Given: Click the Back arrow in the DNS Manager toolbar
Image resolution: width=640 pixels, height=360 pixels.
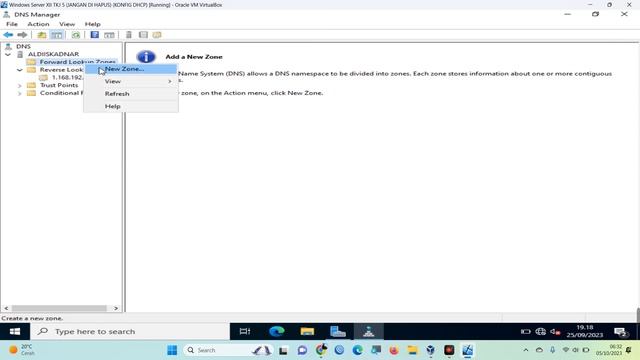Looking at the screenshot, I should point(8,35).
